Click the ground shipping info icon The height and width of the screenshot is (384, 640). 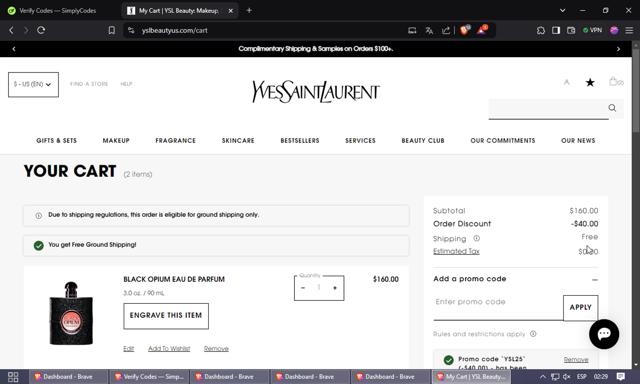(38, 215)
